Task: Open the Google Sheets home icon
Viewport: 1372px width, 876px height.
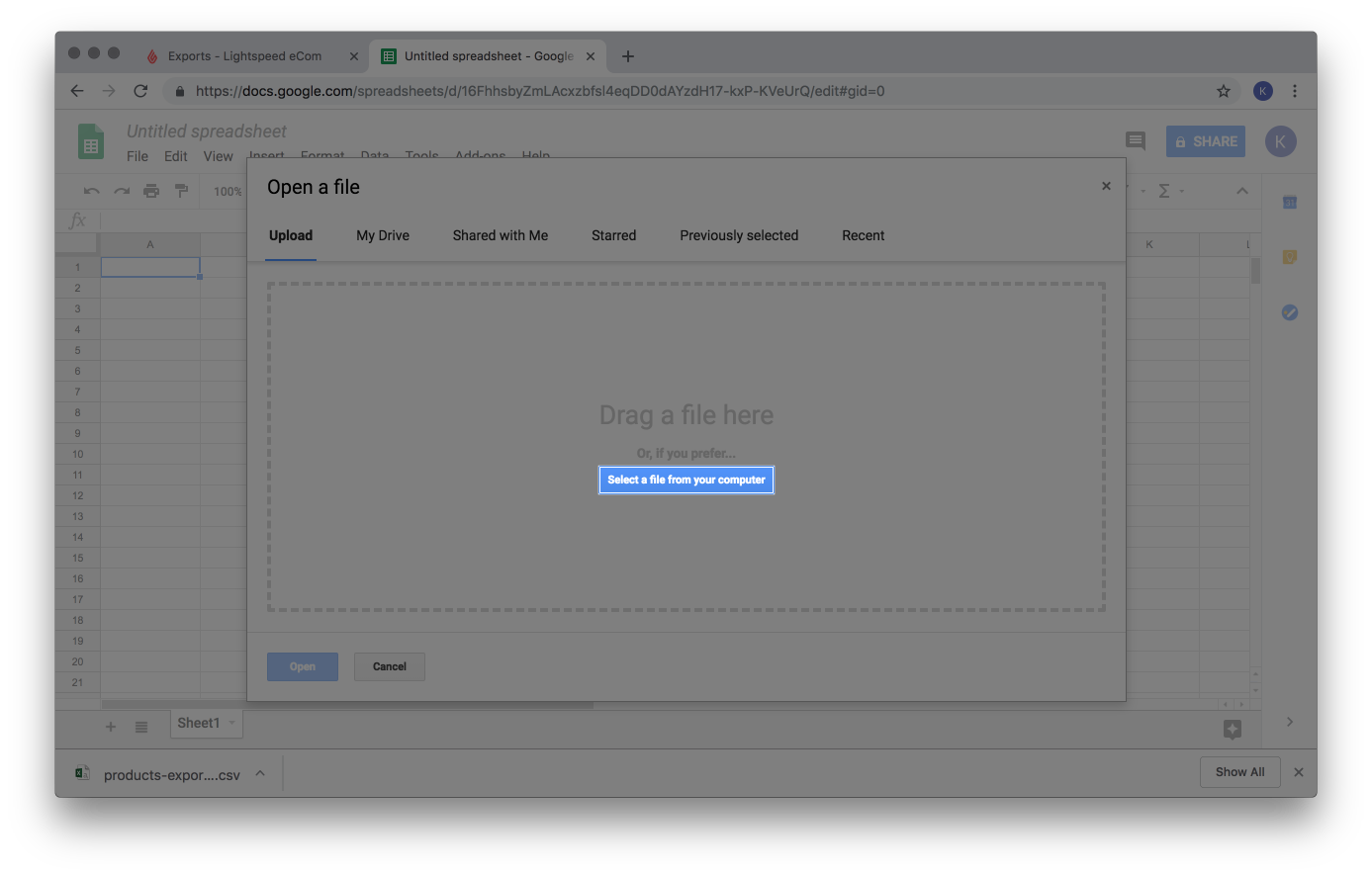Action: pyautogui.click(x=91, y=141)
